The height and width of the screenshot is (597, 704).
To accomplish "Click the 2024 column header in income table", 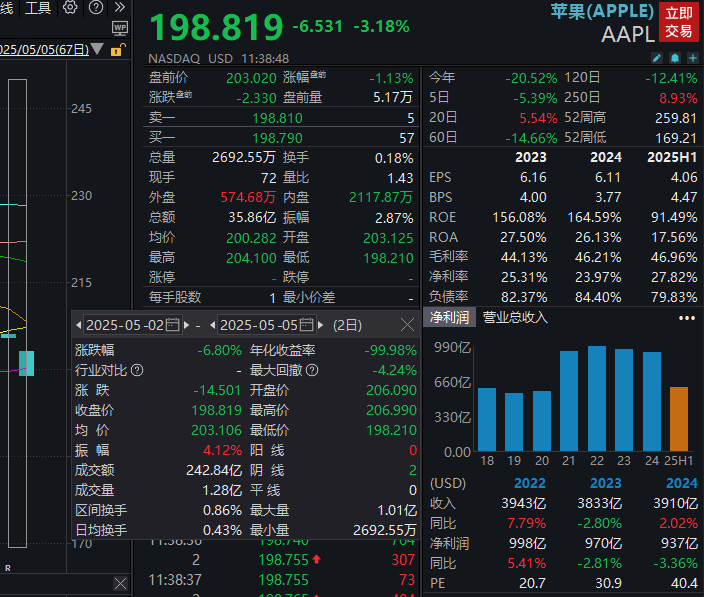I will (682, 483).
